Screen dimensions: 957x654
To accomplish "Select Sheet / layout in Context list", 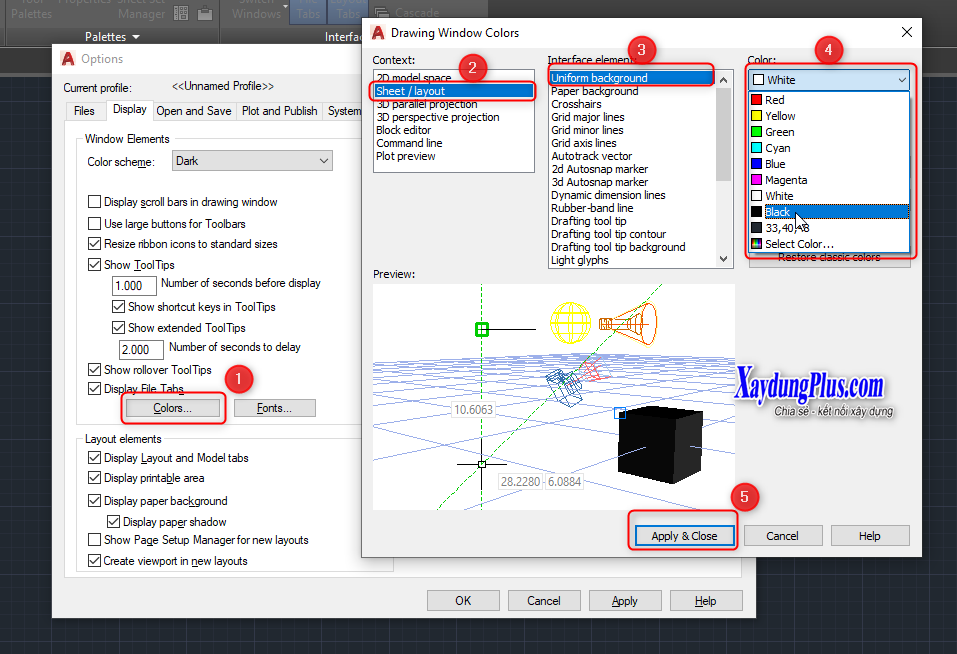I will [x=410, y=90].
